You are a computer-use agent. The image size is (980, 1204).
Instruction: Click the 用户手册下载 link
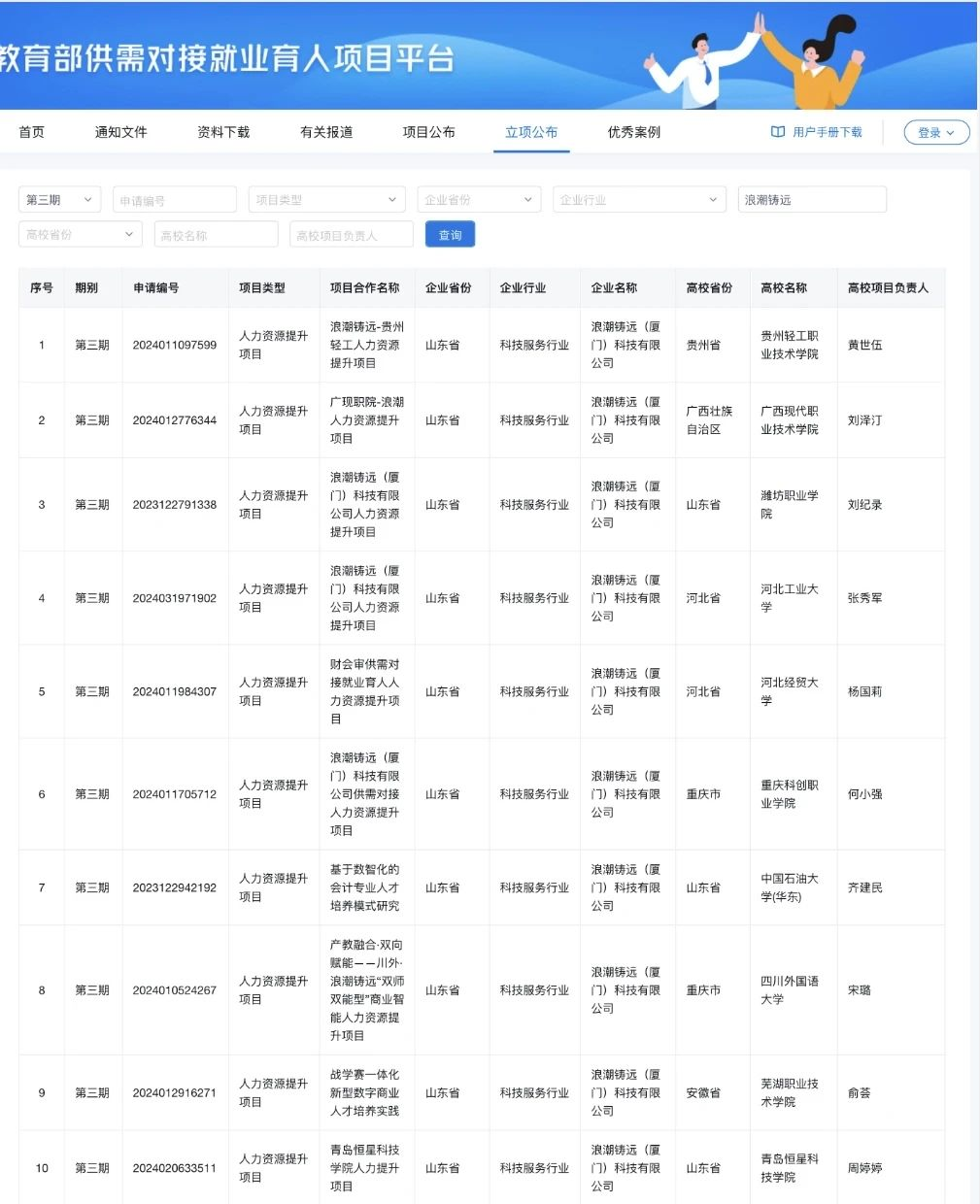827,132
